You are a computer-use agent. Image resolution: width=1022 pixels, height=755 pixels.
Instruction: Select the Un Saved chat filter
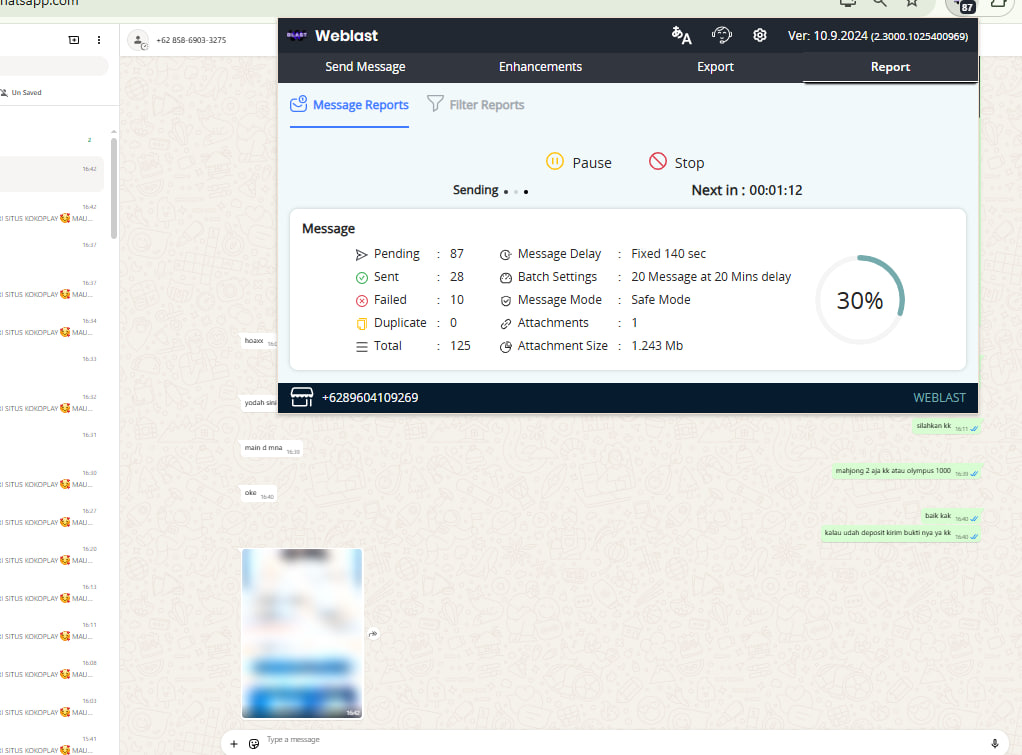pyautogui.click(x=22, y=93)
